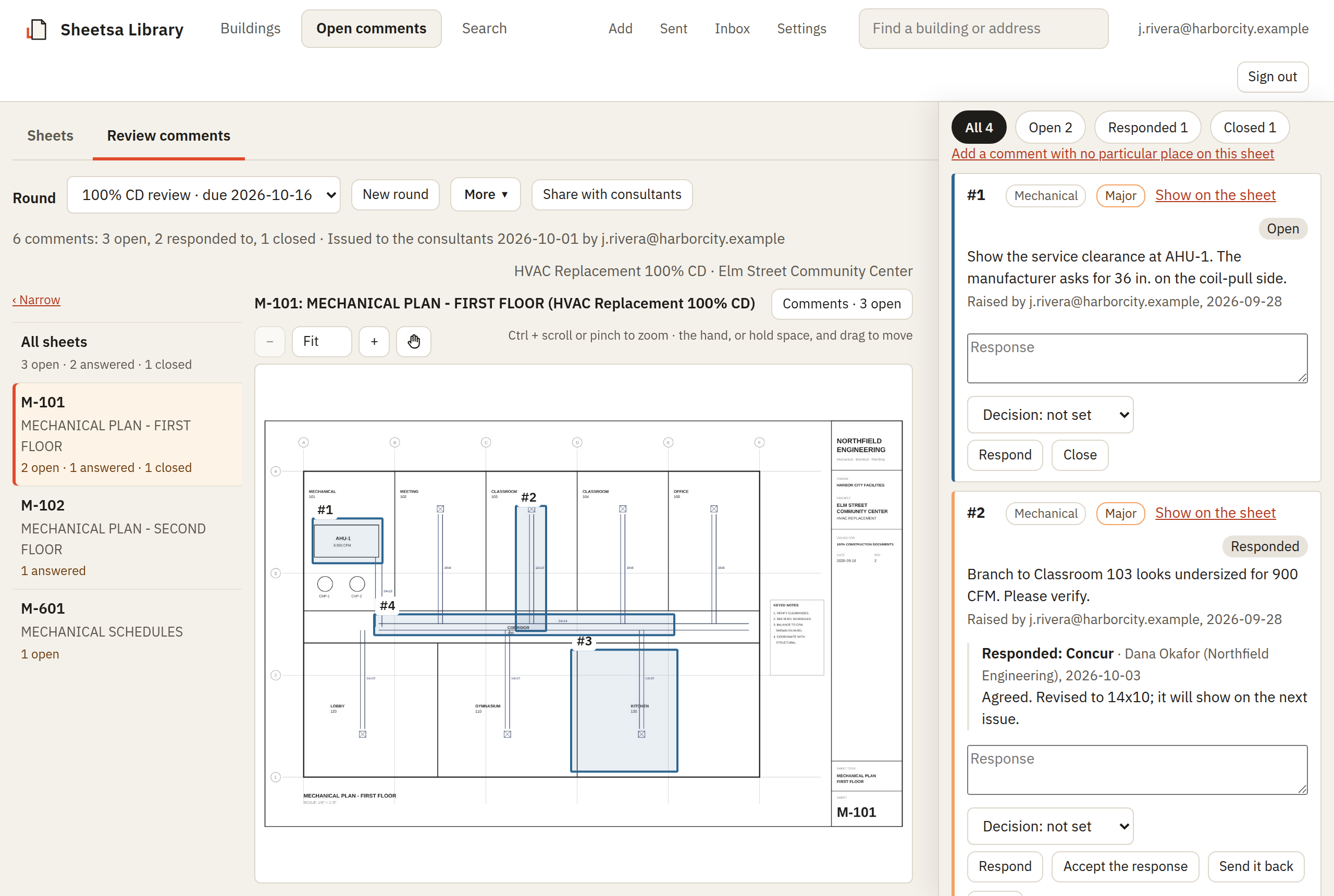Open the Search nav item
The width and height of the screenshot is (1334, 896).
point(484,29)
